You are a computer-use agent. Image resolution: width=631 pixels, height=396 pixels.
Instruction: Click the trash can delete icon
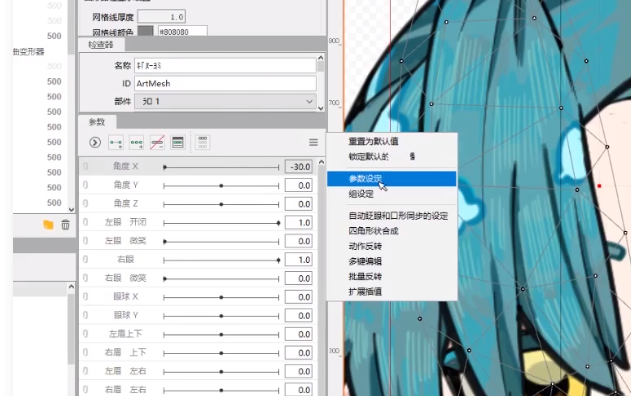[65, 225]
